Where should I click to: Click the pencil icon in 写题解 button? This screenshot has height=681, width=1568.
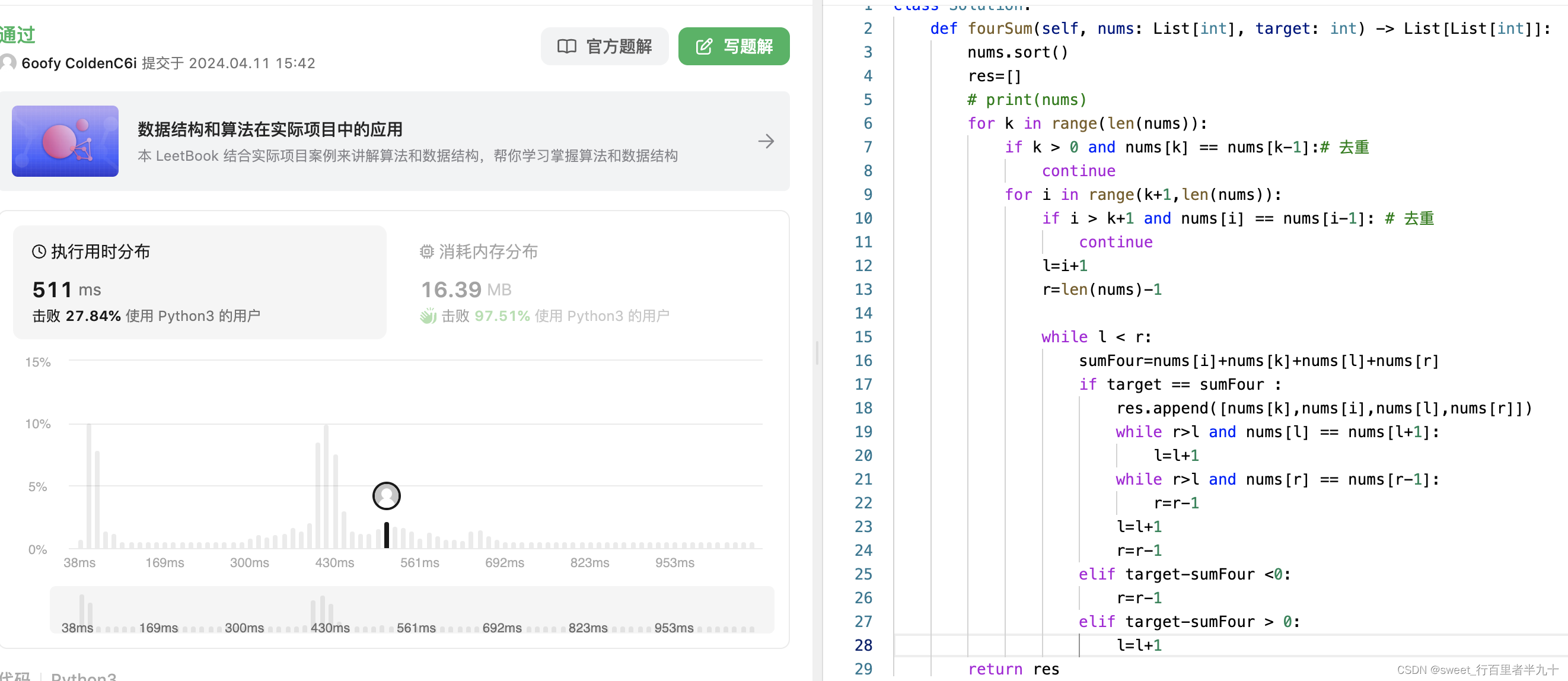click(x=704, y=46)
